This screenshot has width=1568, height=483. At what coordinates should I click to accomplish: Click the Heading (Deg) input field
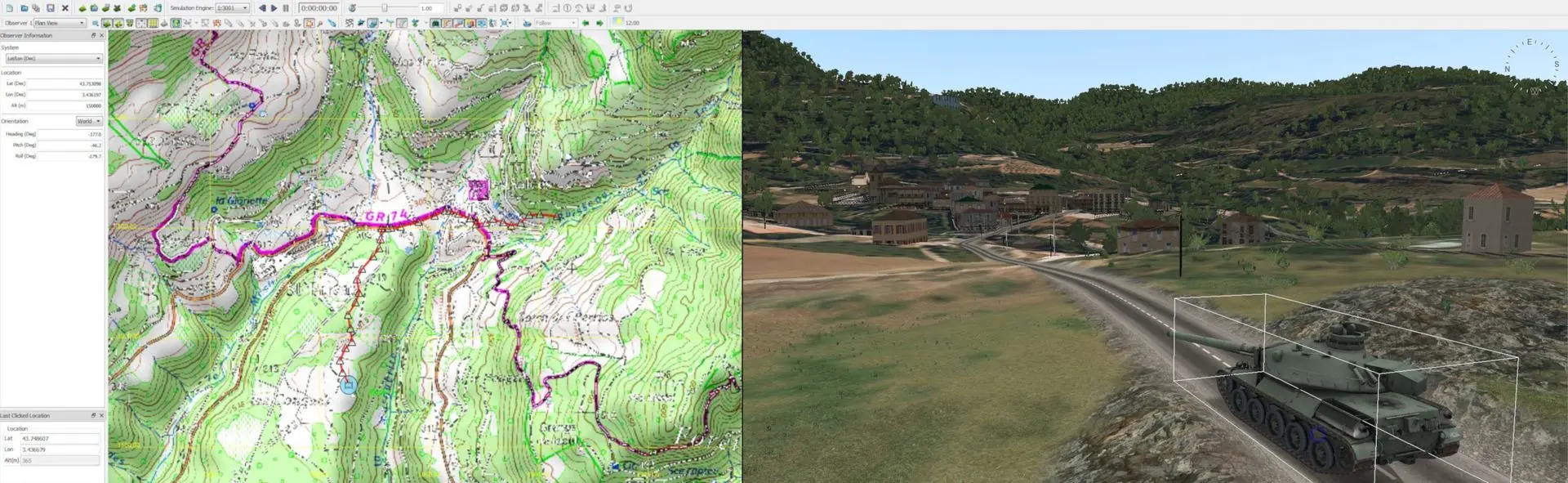pyautogui.click(x=70, y=134)
